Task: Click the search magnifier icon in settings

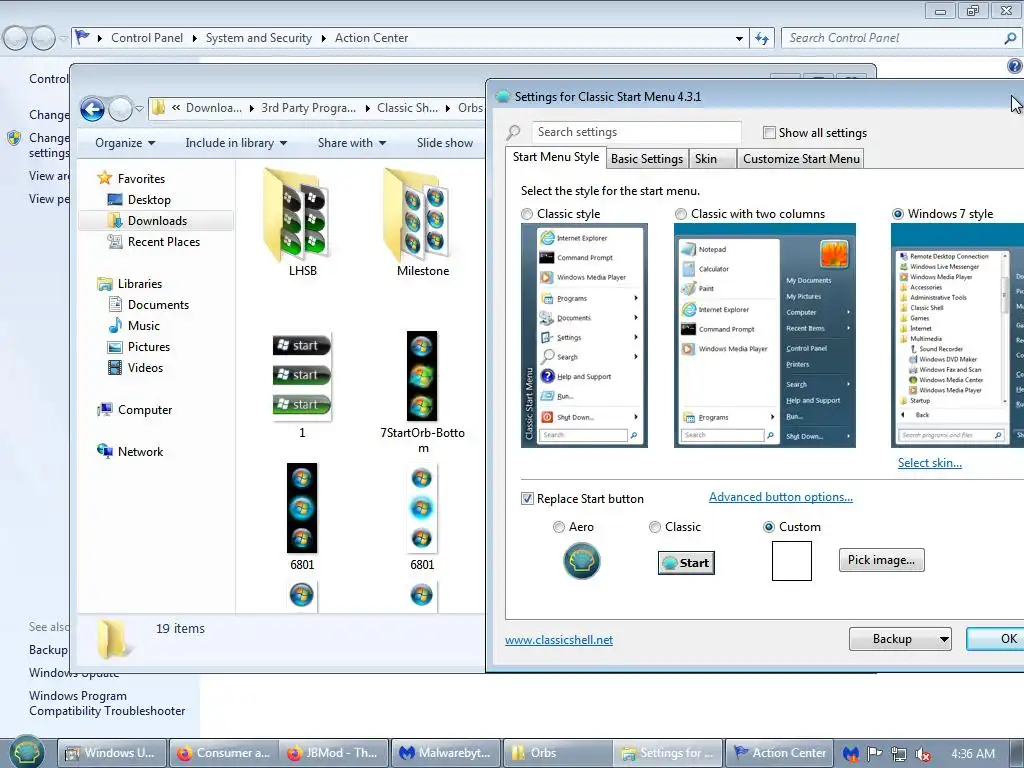Action: click(513, 133)
